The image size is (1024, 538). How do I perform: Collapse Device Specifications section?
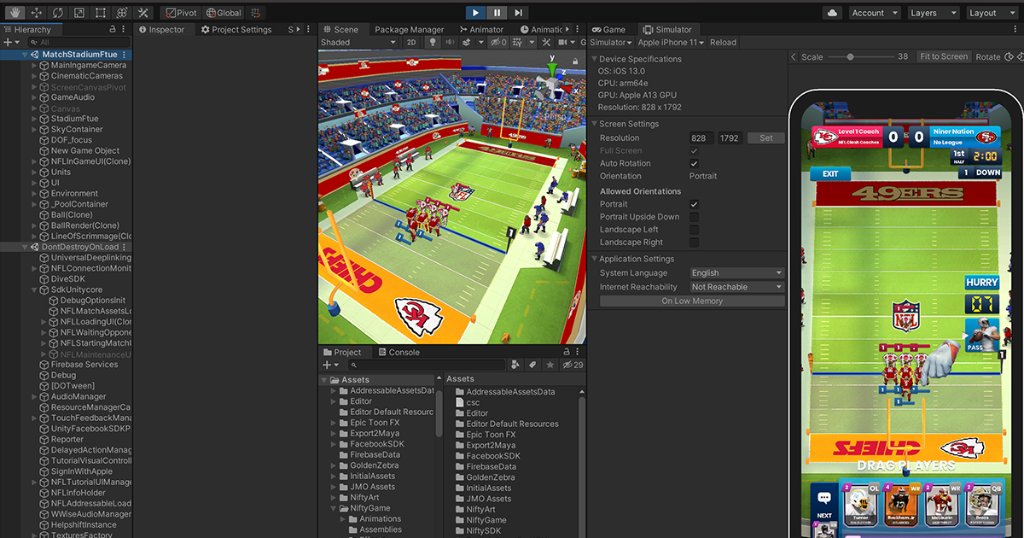coord(594,59)
